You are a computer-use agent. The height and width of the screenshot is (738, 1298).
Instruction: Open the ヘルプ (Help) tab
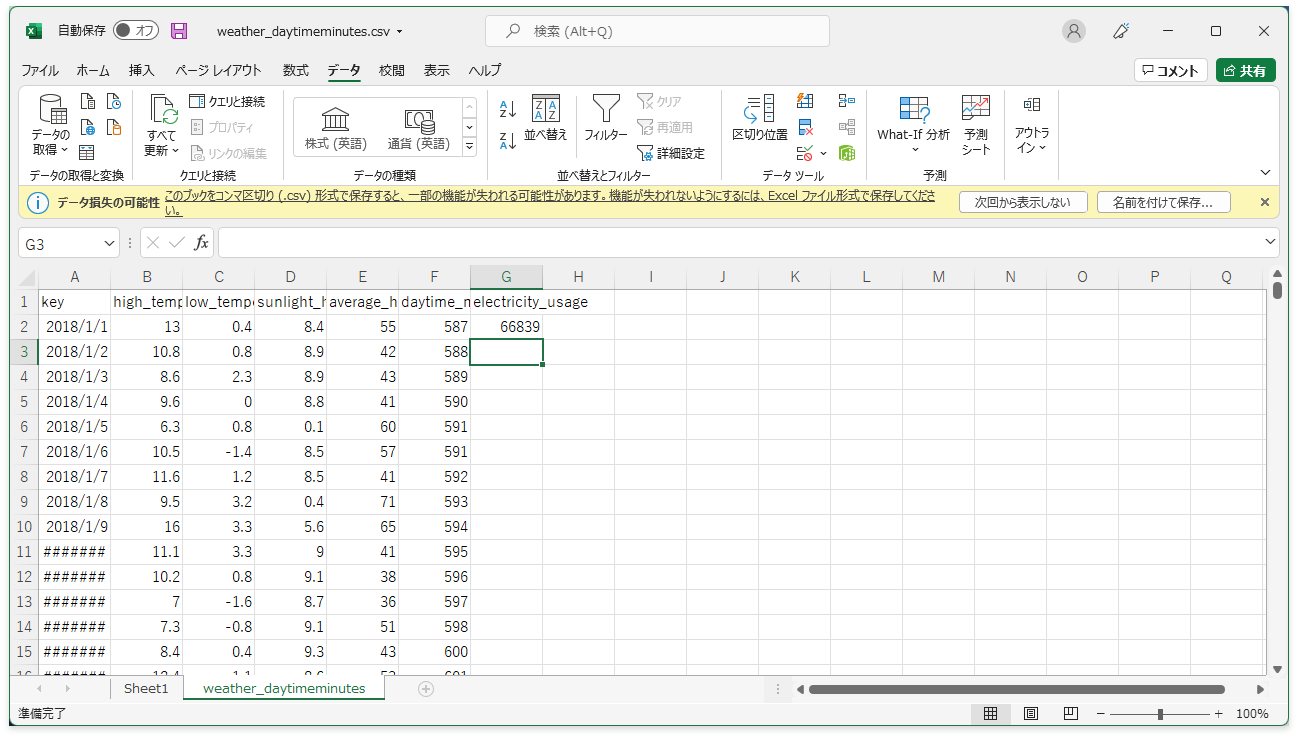tap(485, 71)
